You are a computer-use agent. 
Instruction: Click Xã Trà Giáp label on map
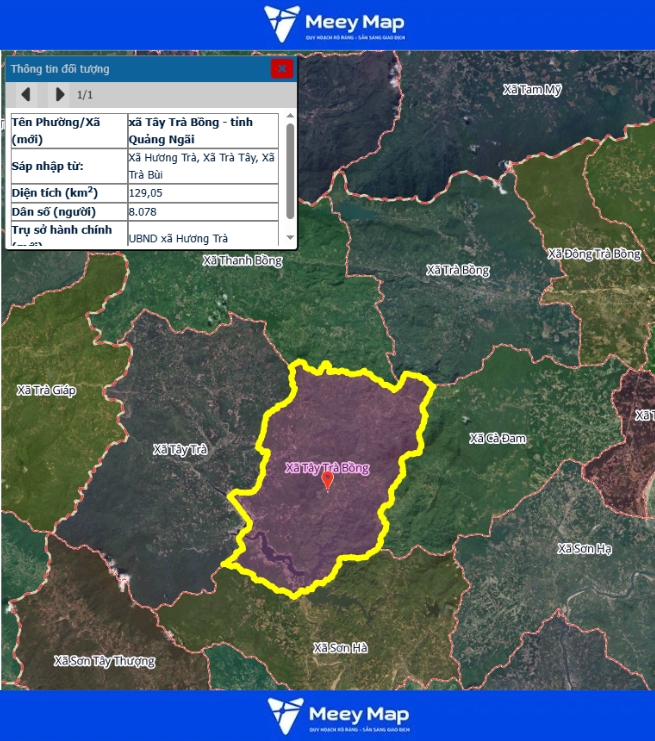46,389
